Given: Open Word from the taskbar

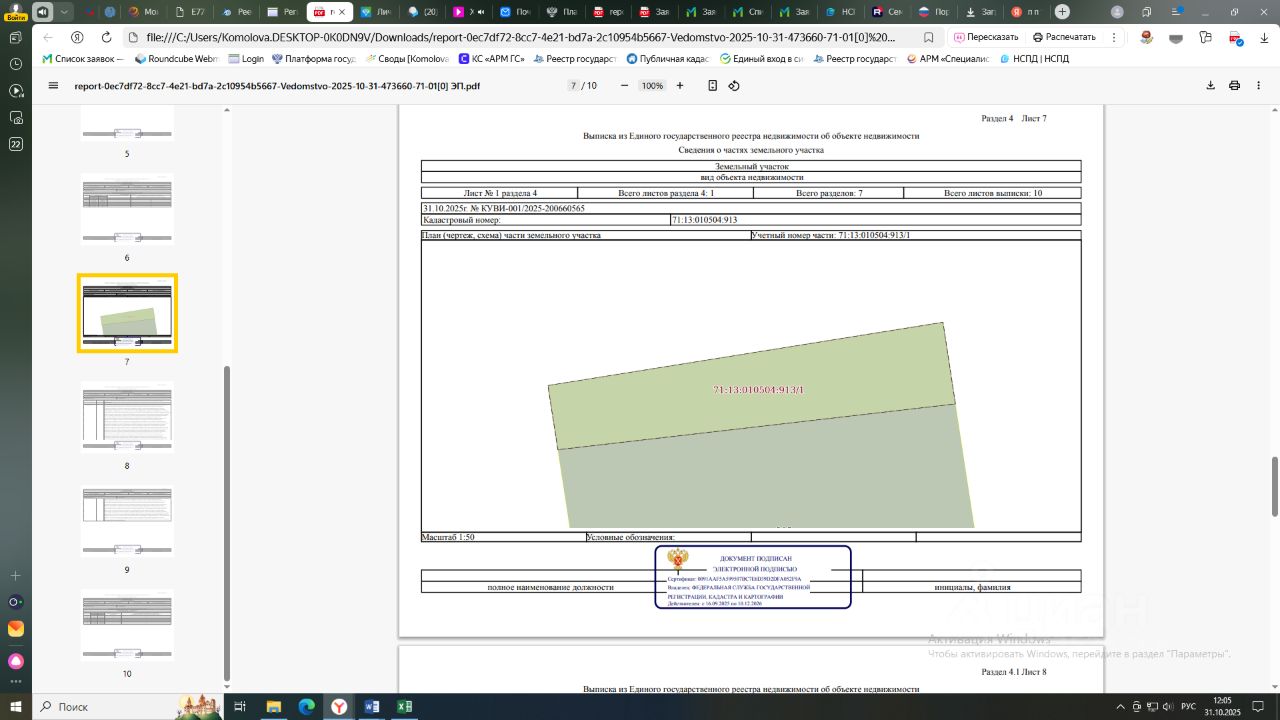Looking at the screenshot, I should 371,707.
